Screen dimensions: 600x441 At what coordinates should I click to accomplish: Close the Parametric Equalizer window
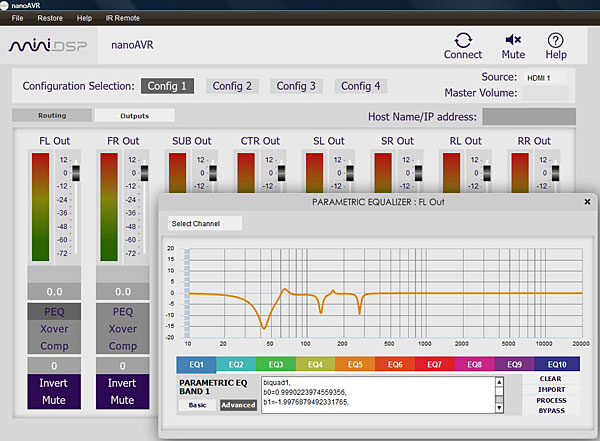tap(587, 201)
